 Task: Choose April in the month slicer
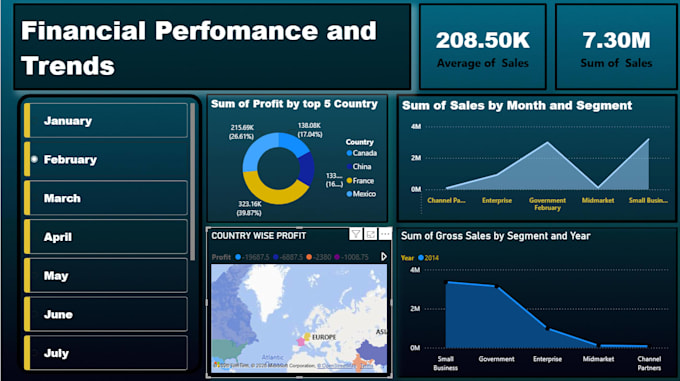click(107, 237)
